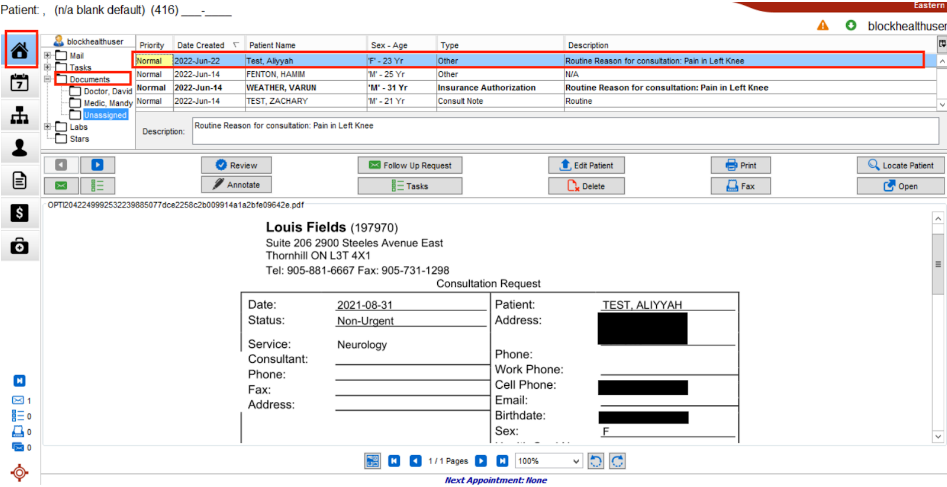Open the column chooser icon above list scrollbar

click(x=942, y=44)
